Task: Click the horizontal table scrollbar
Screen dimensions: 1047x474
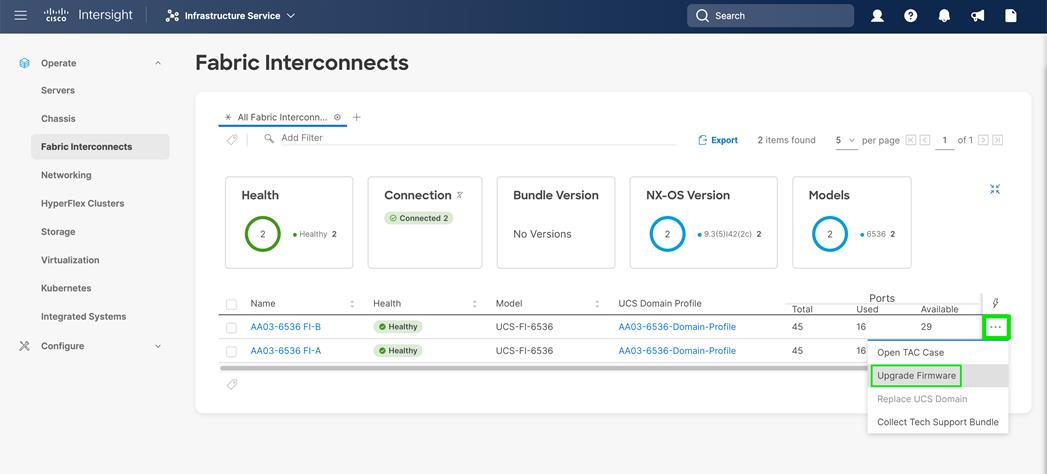Action: pyautogui.click(x=544, y=368)
